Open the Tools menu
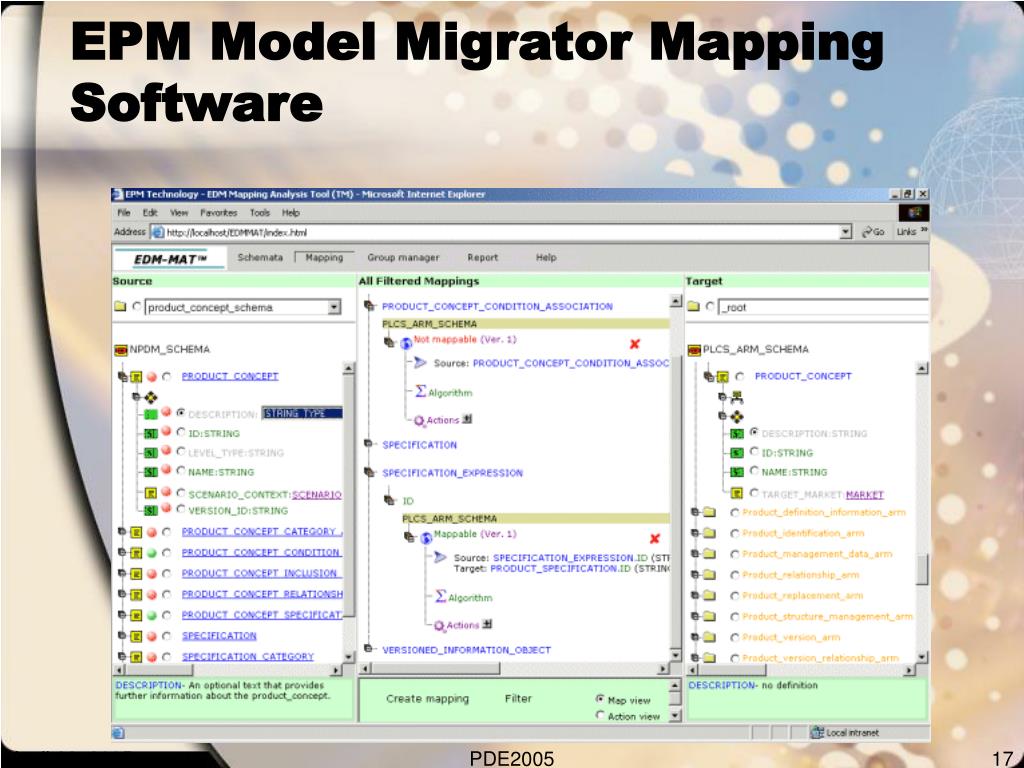The image size is (1024, 768). [x=259, y=213]
